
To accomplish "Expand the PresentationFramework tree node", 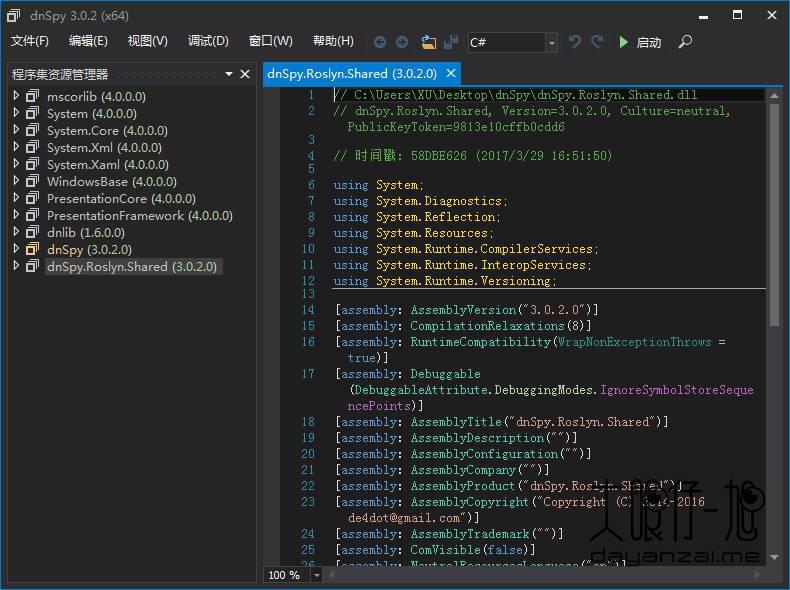I will click(x=16, y=215).
